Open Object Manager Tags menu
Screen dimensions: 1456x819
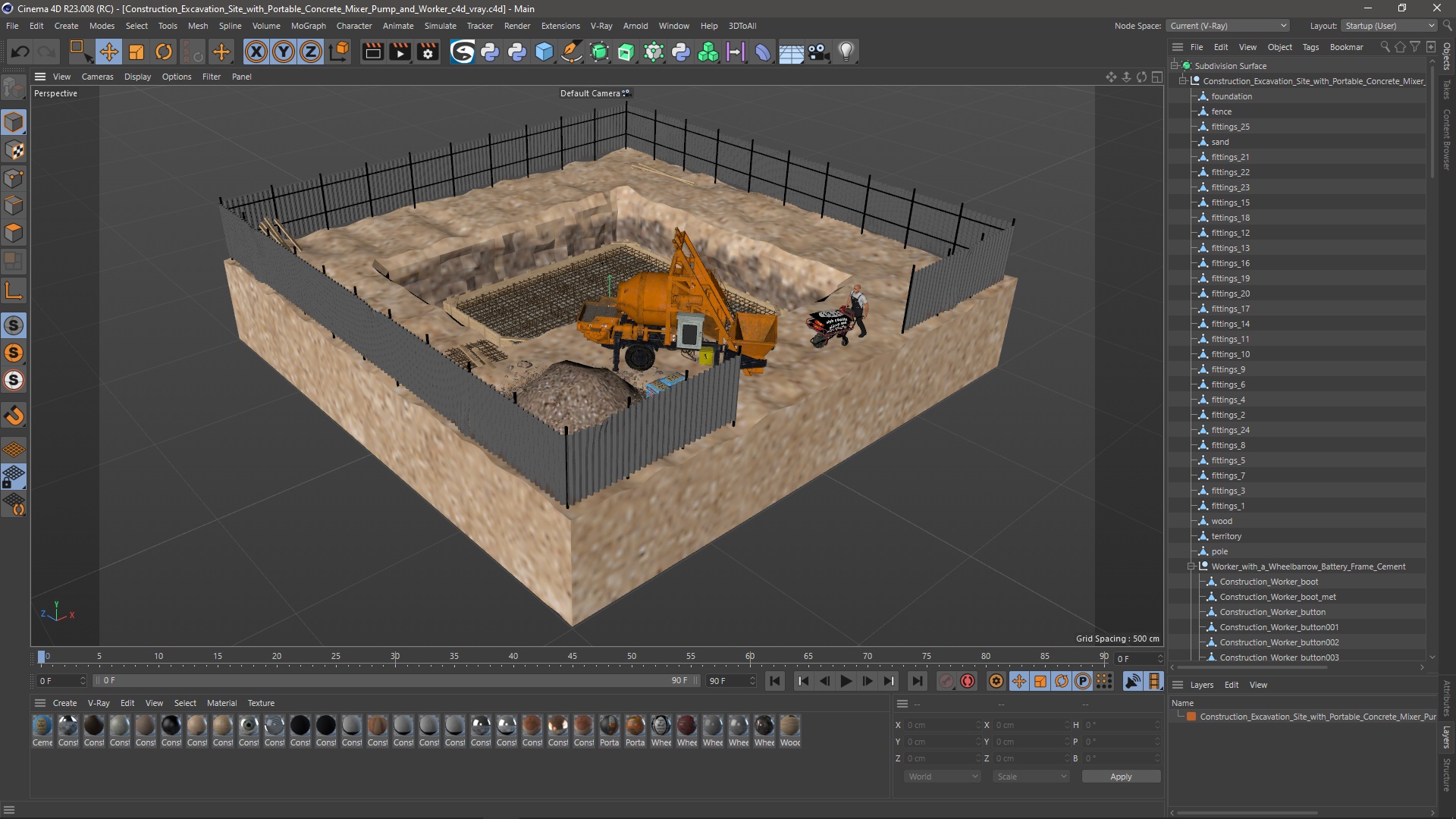[1310, 47]
